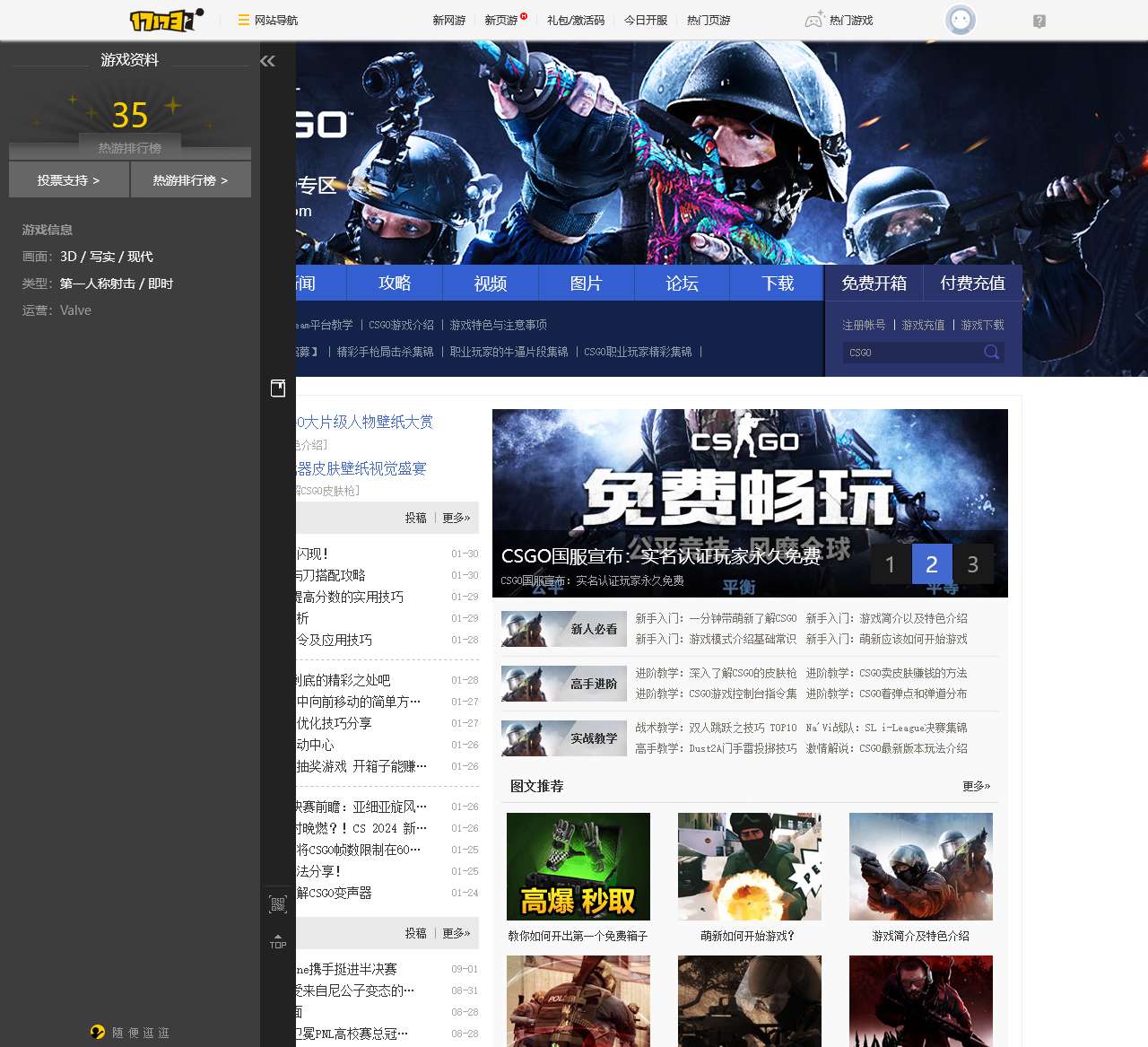Click the 随便逛逛 icon at sidebar bottom
The height and width of the screenshot is (1047, 1148).
98,1032
